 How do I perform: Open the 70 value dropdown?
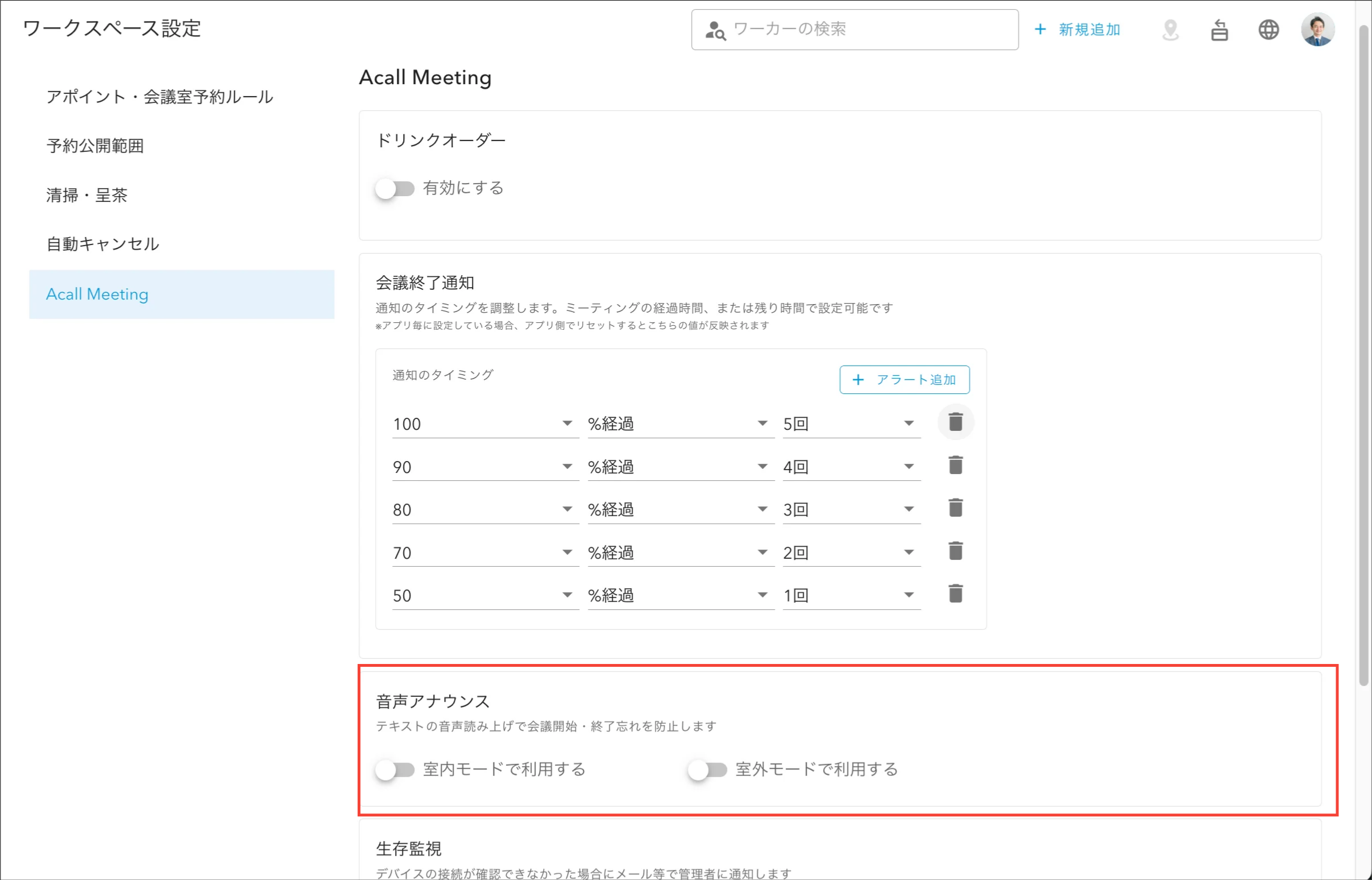(x=485, y=553)
